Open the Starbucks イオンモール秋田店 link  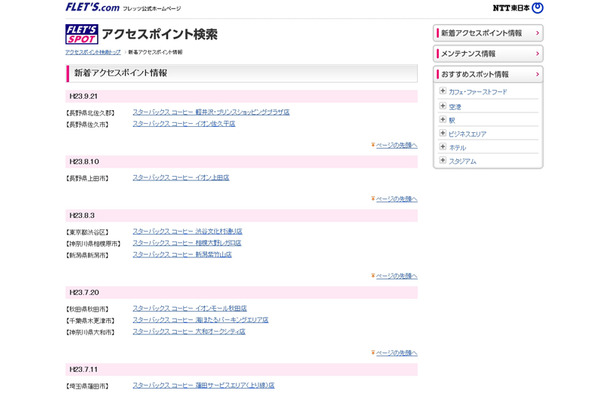[189, 308]
